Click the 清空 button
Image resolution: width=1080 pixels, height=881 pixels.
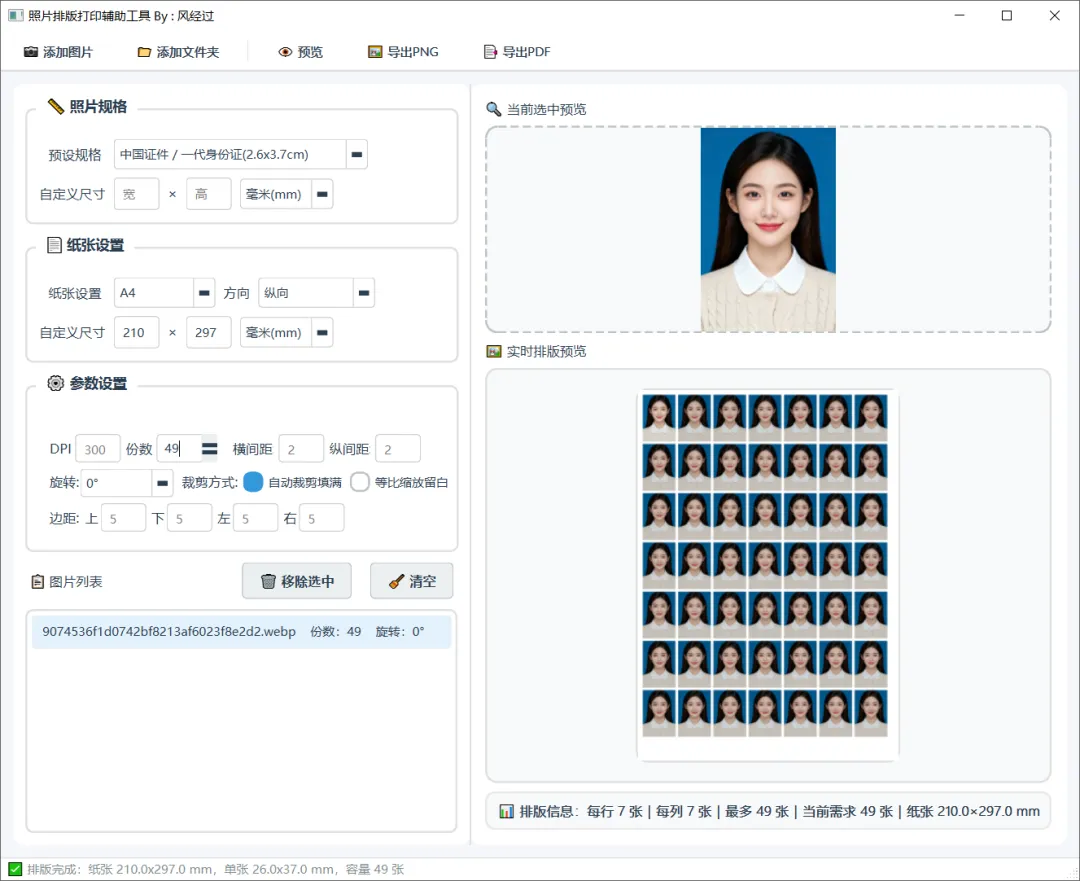[x=412, y=581]
